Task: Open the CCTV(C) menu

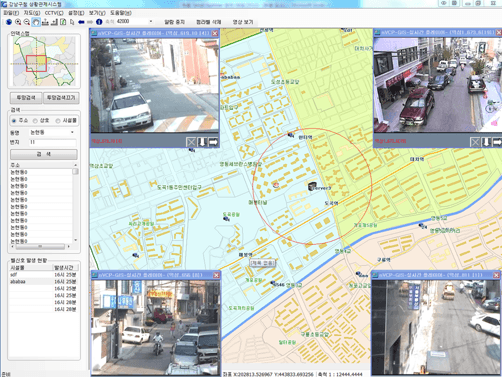Action: point(54,13)
